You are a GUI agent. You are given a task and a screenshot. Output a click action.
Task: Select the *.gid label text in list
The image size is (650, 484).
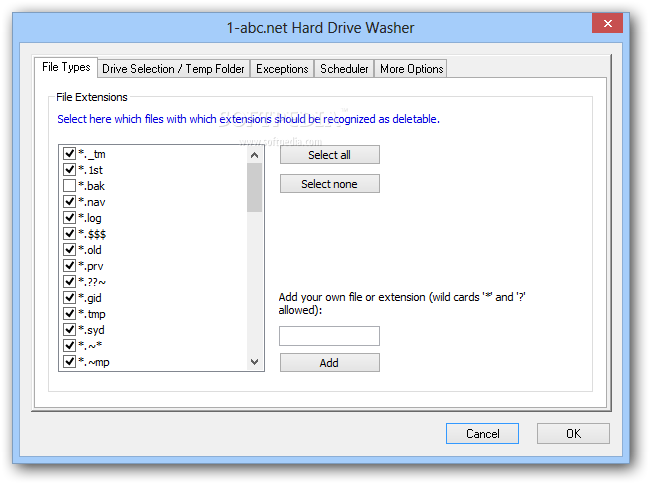click(90, 298)
